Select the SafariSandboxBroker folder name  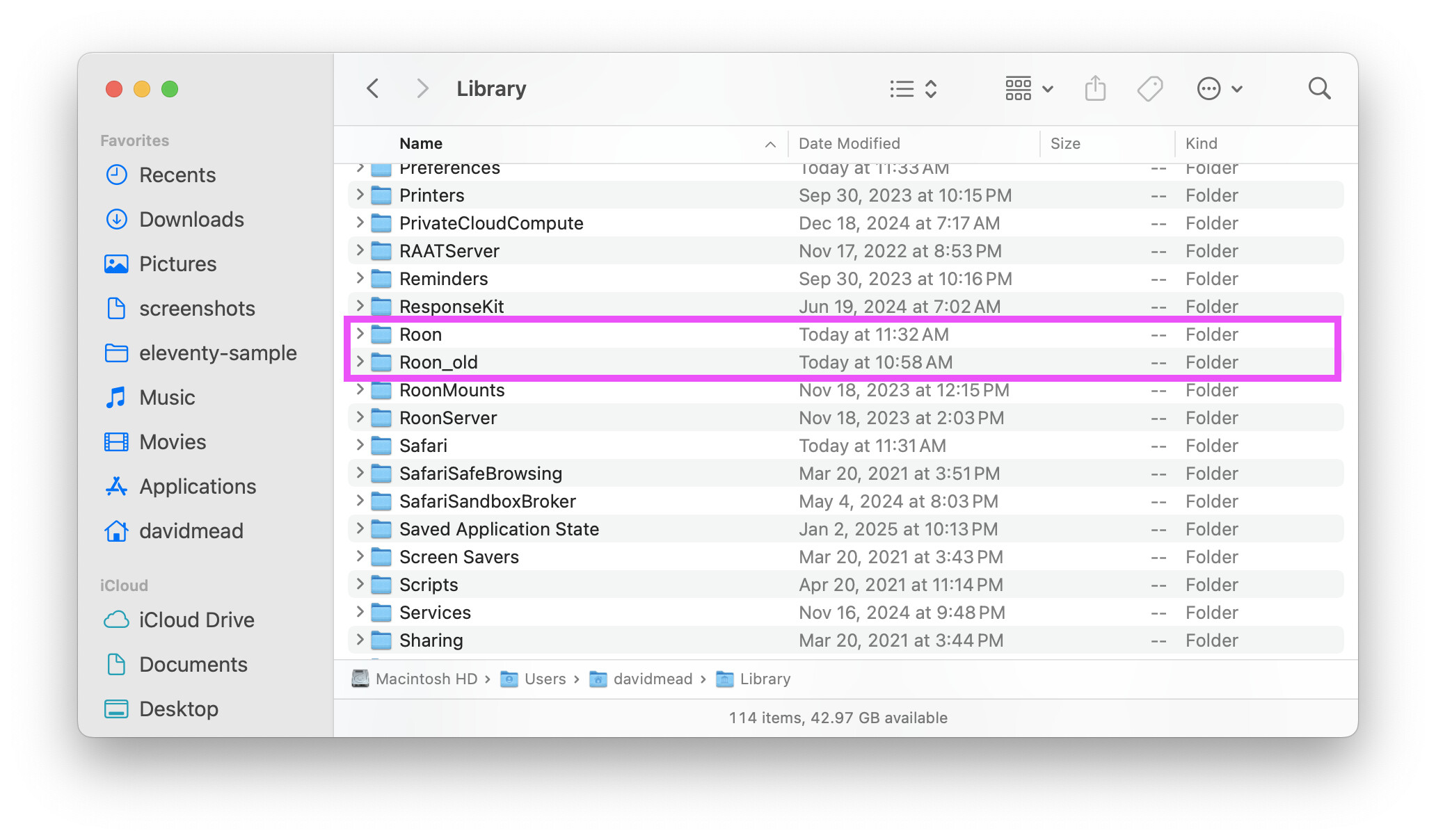click(488, 501)
